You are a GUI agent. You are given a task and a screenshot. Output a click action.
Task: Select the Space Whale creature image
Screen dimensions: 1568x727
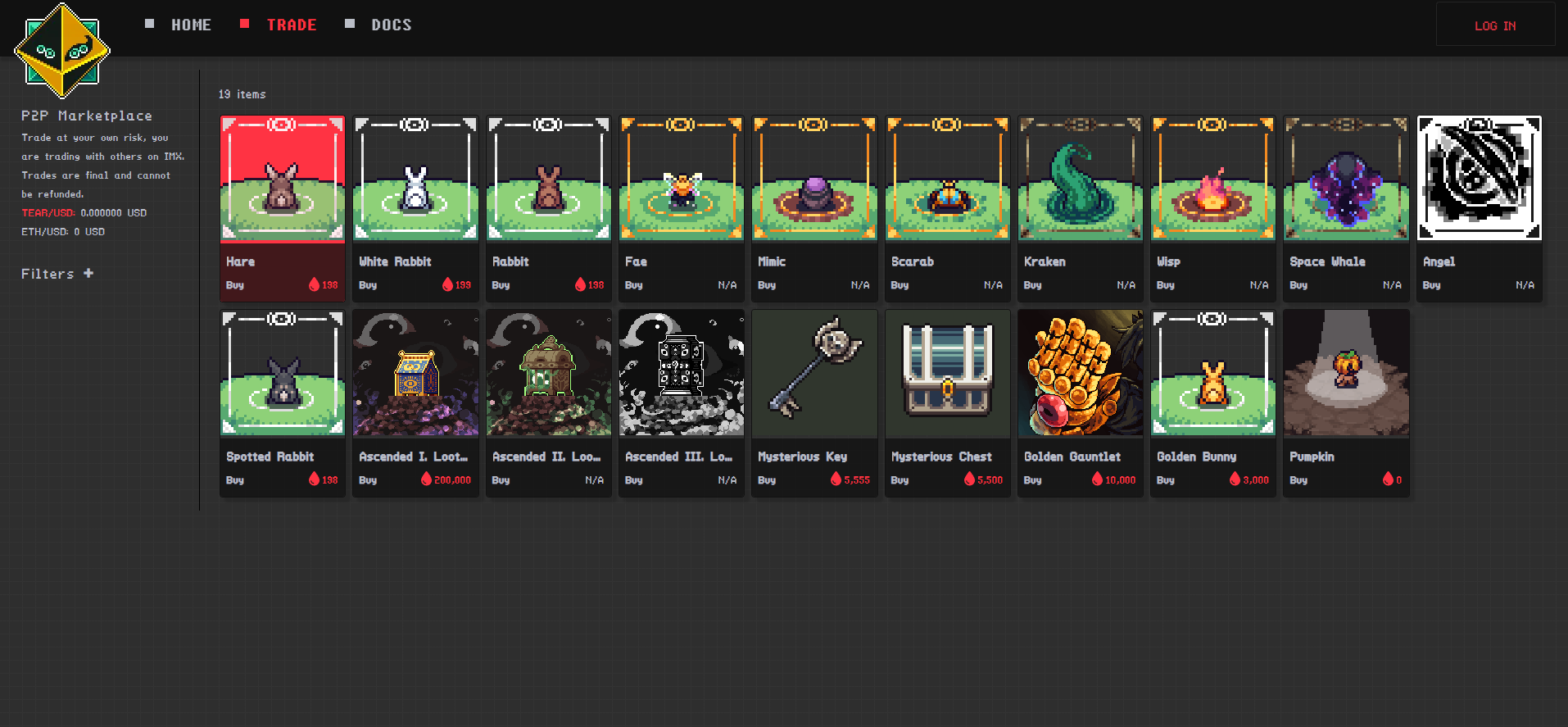[x=1346, y=179]
